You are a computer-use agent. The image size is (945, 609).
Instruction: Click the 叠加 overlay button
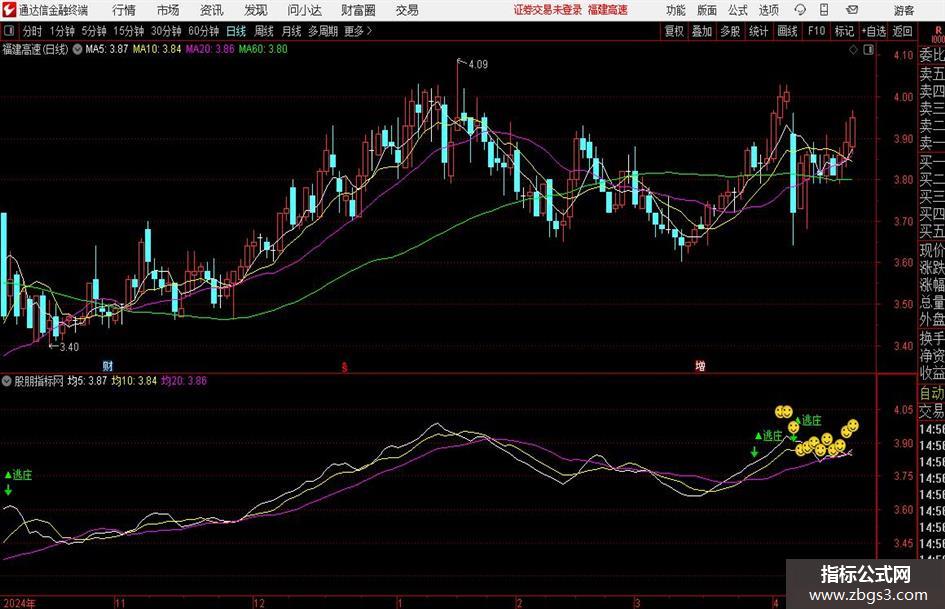702,31
